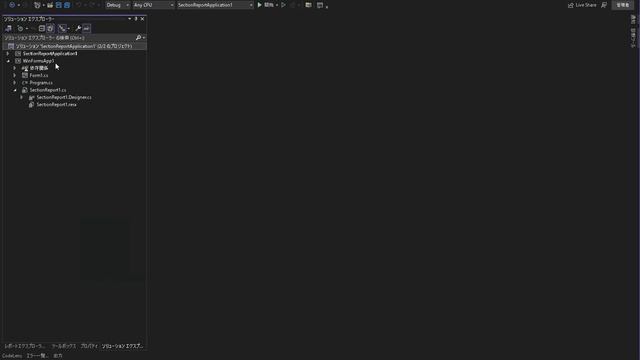
Task: Select SectionReport1.resx file
Action: pos(56,105)
